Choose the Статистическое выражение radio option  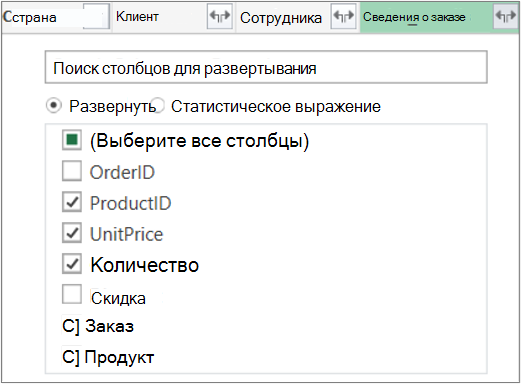(157, 106)
